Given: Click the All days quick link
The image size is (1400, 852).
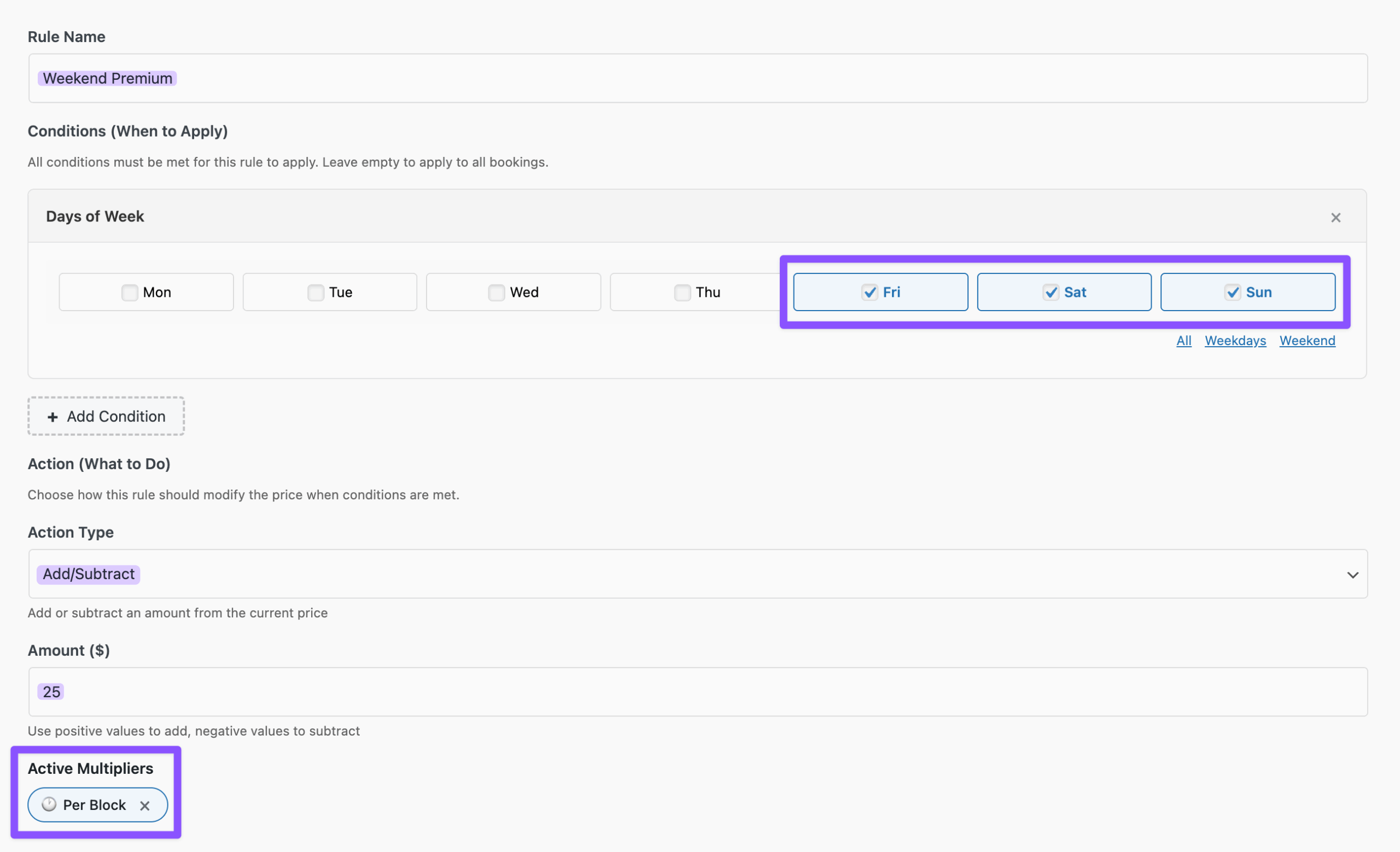Looking at the screenshot, I should (x=1183, y=341).
